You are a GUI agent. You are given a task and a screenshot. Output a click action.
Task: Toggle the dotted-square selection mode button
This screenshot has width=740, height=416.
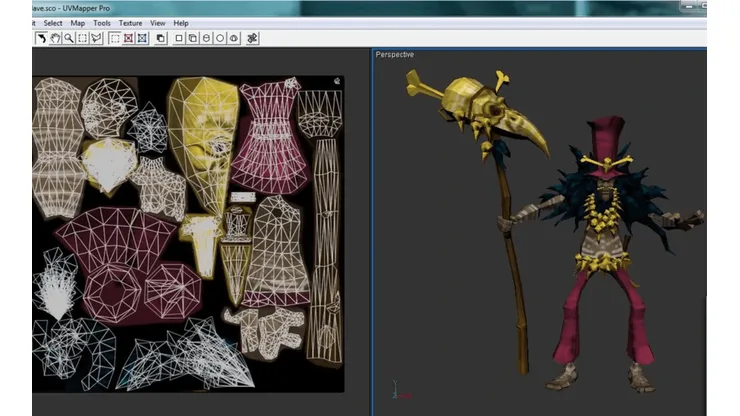tap(115, 38)
